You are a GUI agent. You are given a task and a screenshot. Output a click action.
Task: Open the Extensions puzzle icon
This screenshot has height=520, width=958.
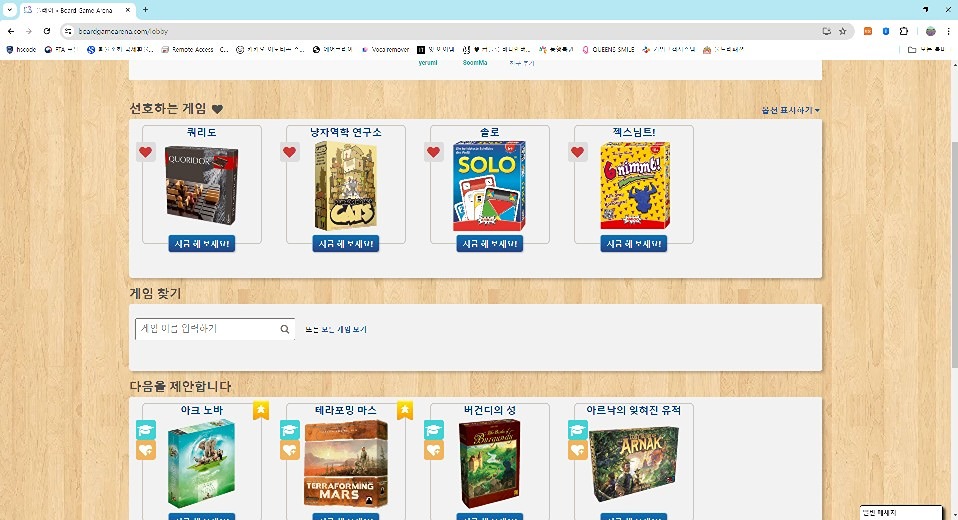point(904,31)
